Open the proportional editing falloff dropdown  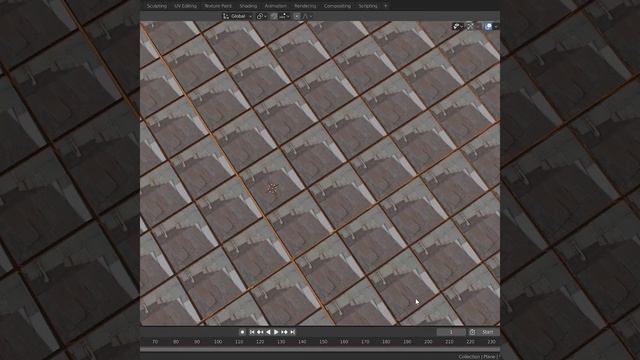point(308,16)
